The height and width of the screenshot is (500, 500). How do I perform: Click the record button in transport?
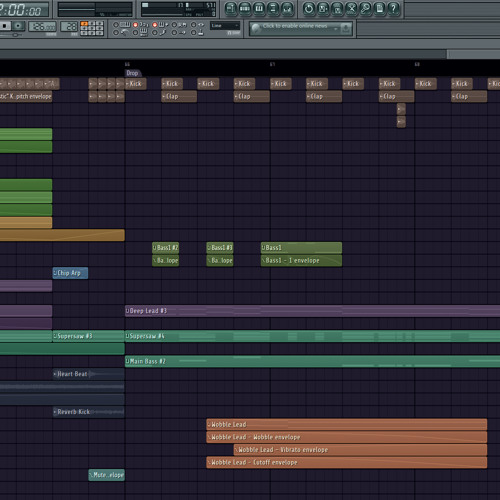click(19, 26)
